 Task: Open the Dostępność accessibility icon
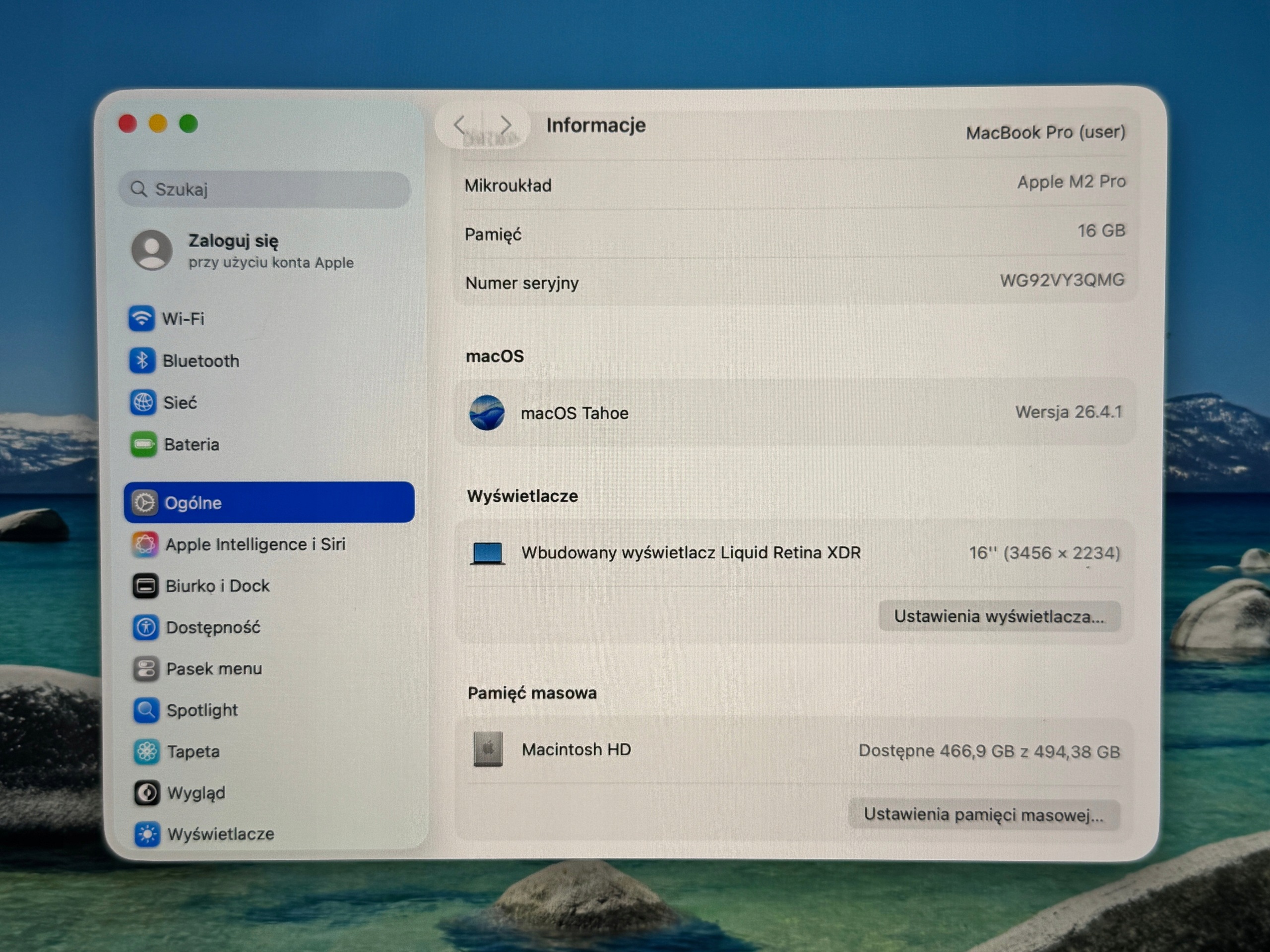tap(145, 627)
